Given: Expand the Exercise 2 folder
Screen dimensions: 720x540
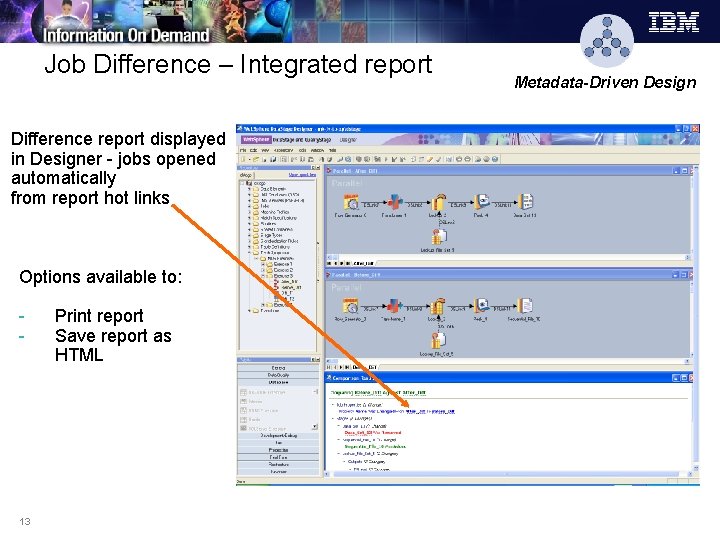Looking at the screenshot, I should [263, 270].
